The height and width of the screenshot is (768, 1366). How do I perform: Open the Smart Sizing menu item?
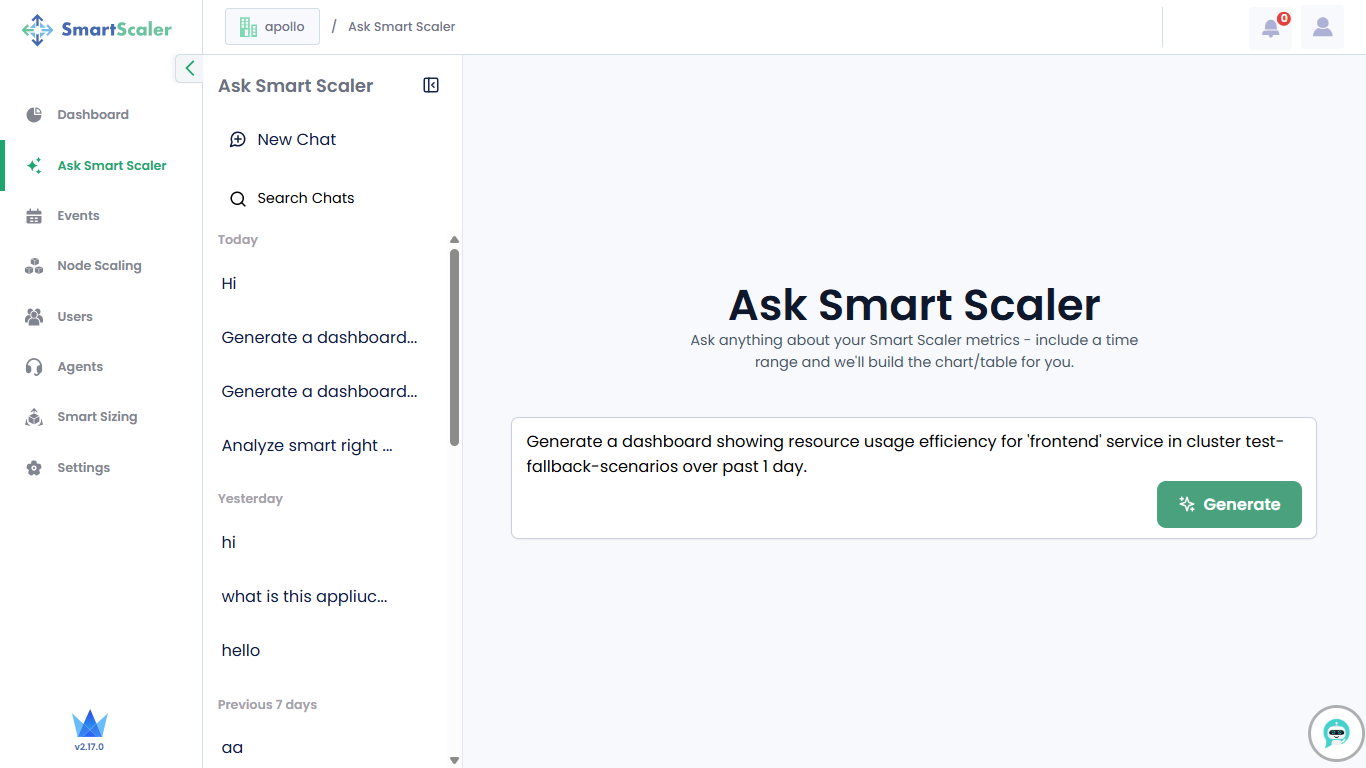tap(97, 417)
